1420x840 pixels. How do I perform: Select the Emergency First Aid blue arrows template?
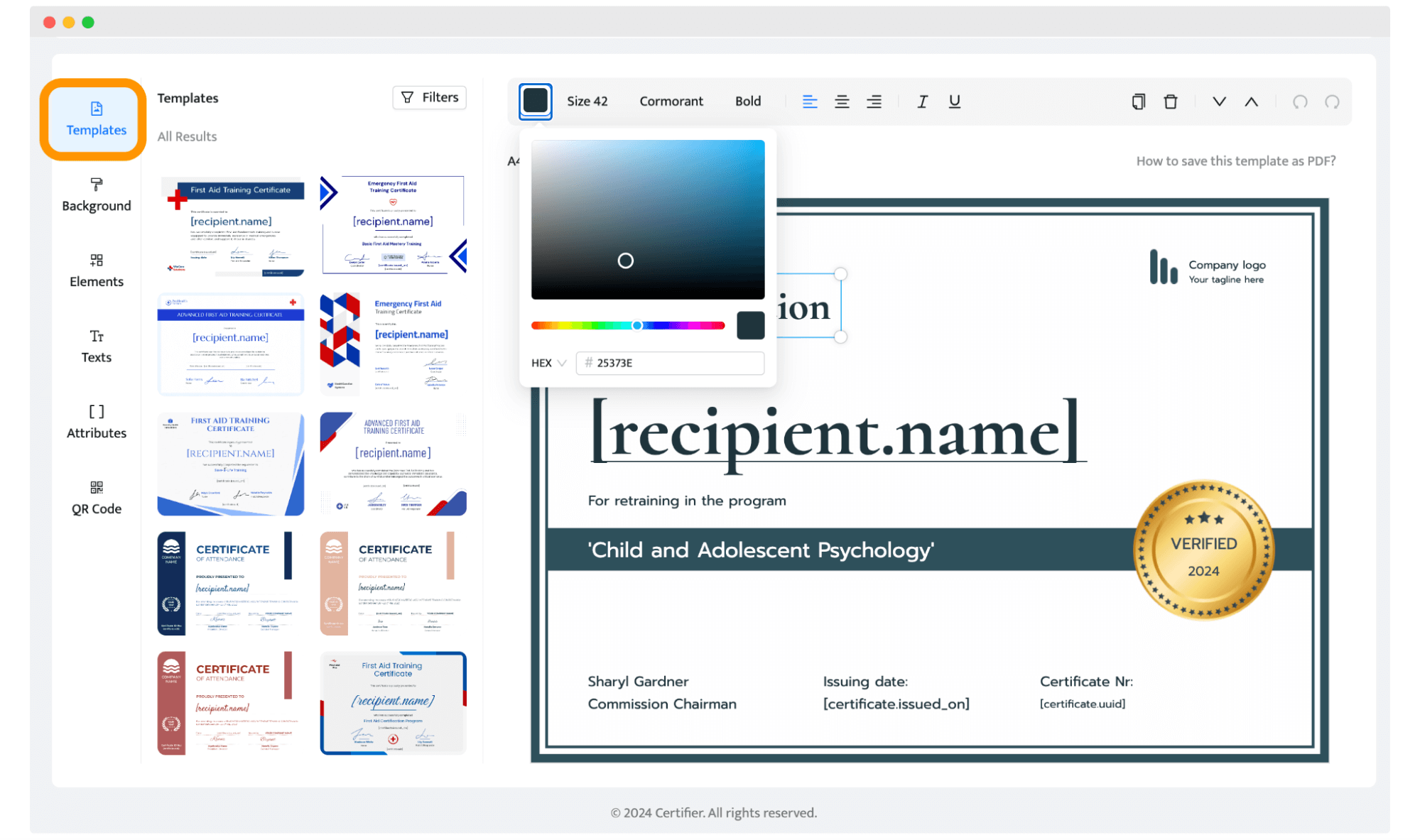(393, 225)
